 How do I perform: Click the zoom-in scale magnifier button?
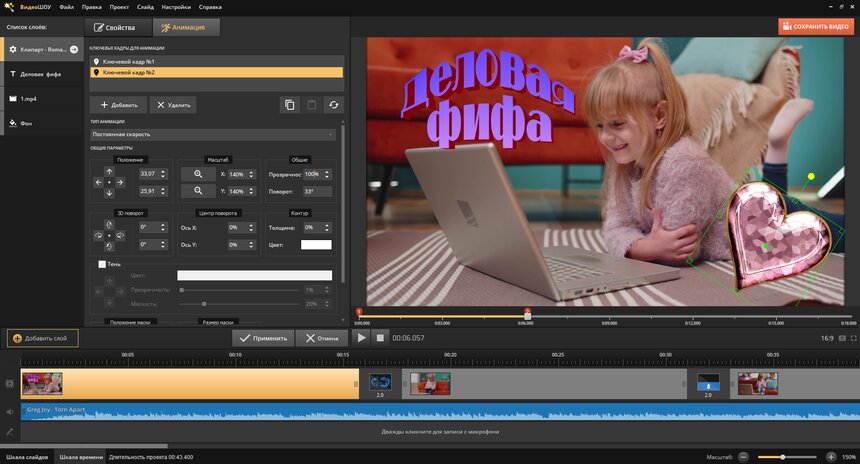click(x=198, y=174)
